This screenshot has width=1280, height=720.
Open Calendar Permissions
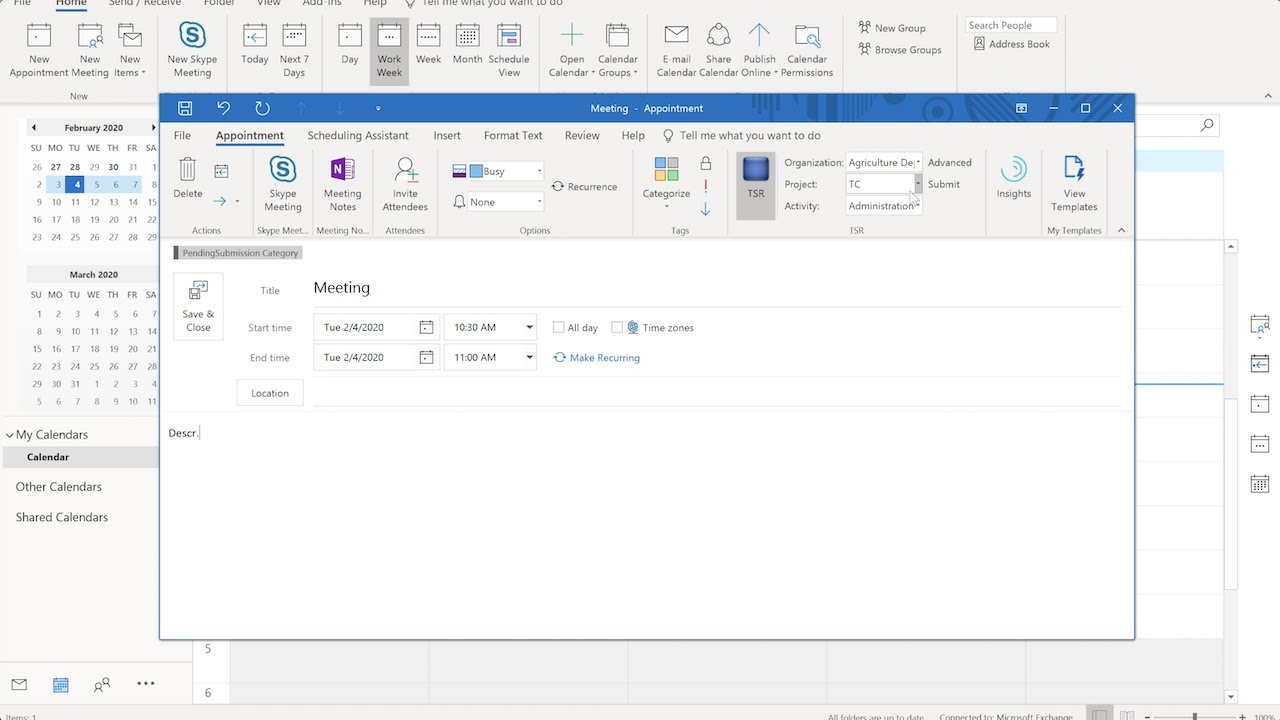click(807, 50)
